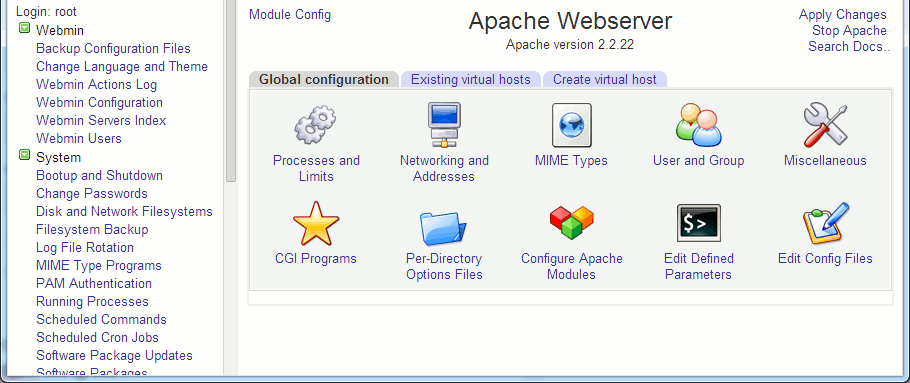Image resolution: width=910 pixels, height=383 pixels.
Task: Select System category label in sidebar
Action: 58,157
